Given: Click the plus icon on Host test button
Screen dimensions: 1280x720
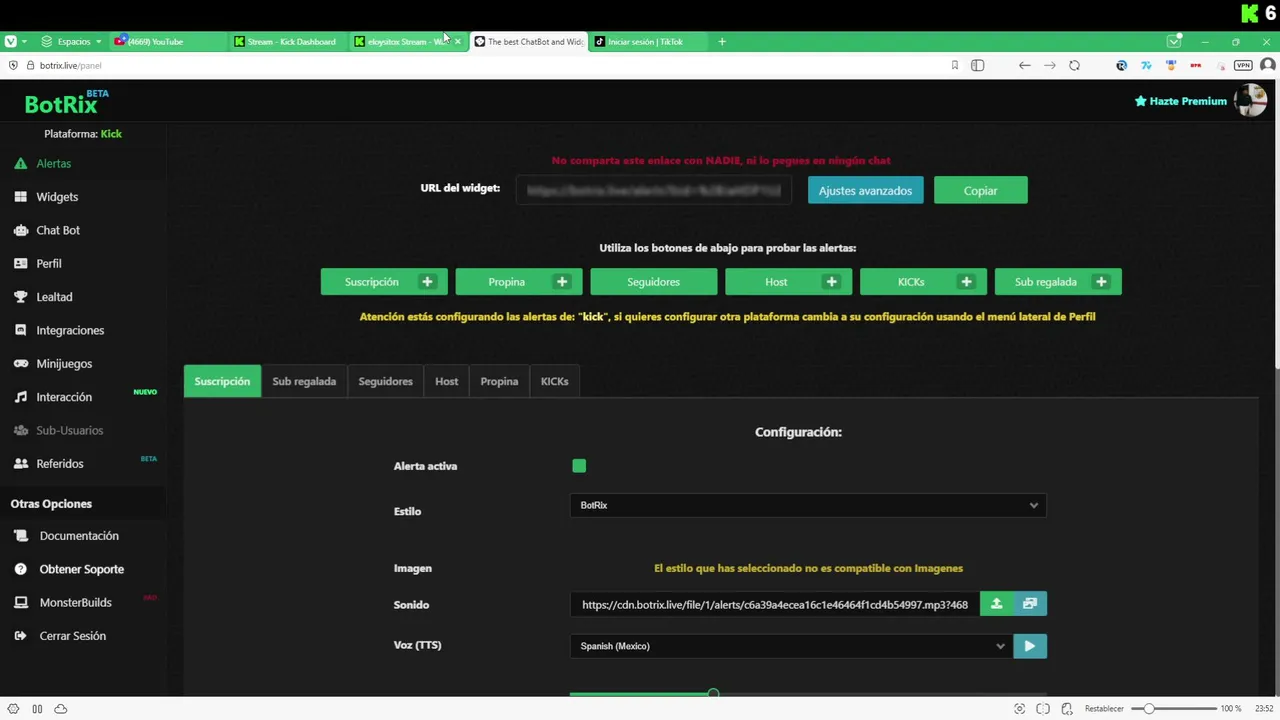Looking at the screenshot, I should [831, 282].
